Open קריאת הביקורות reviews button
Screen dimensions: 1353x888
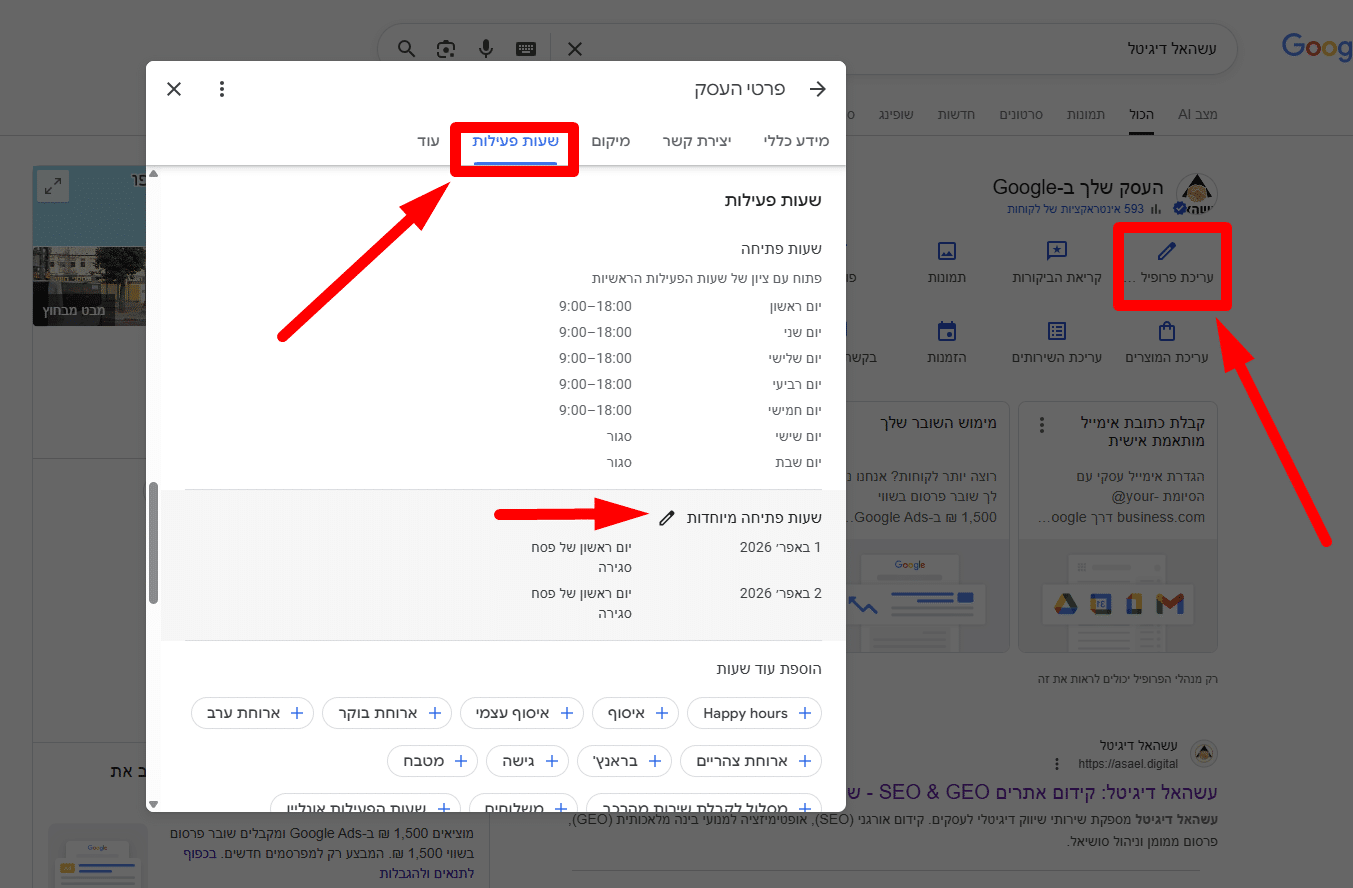coord(1056,261)
